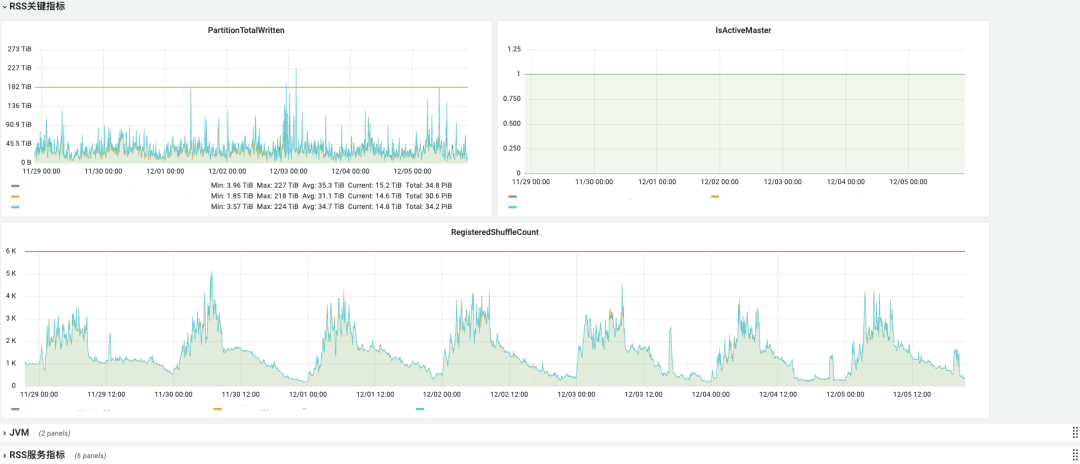
Task: Click legend value "Current: 14.8 TiB"
Action: pos(375,207)
